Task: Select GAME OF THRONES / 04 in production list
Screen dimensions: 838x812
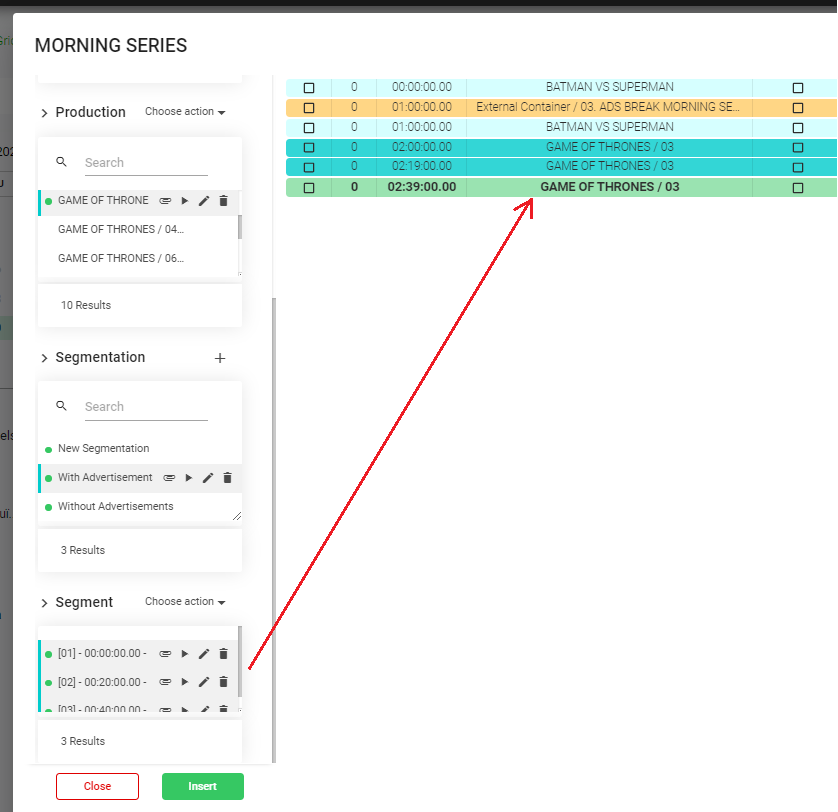Action: click(120, 230)
